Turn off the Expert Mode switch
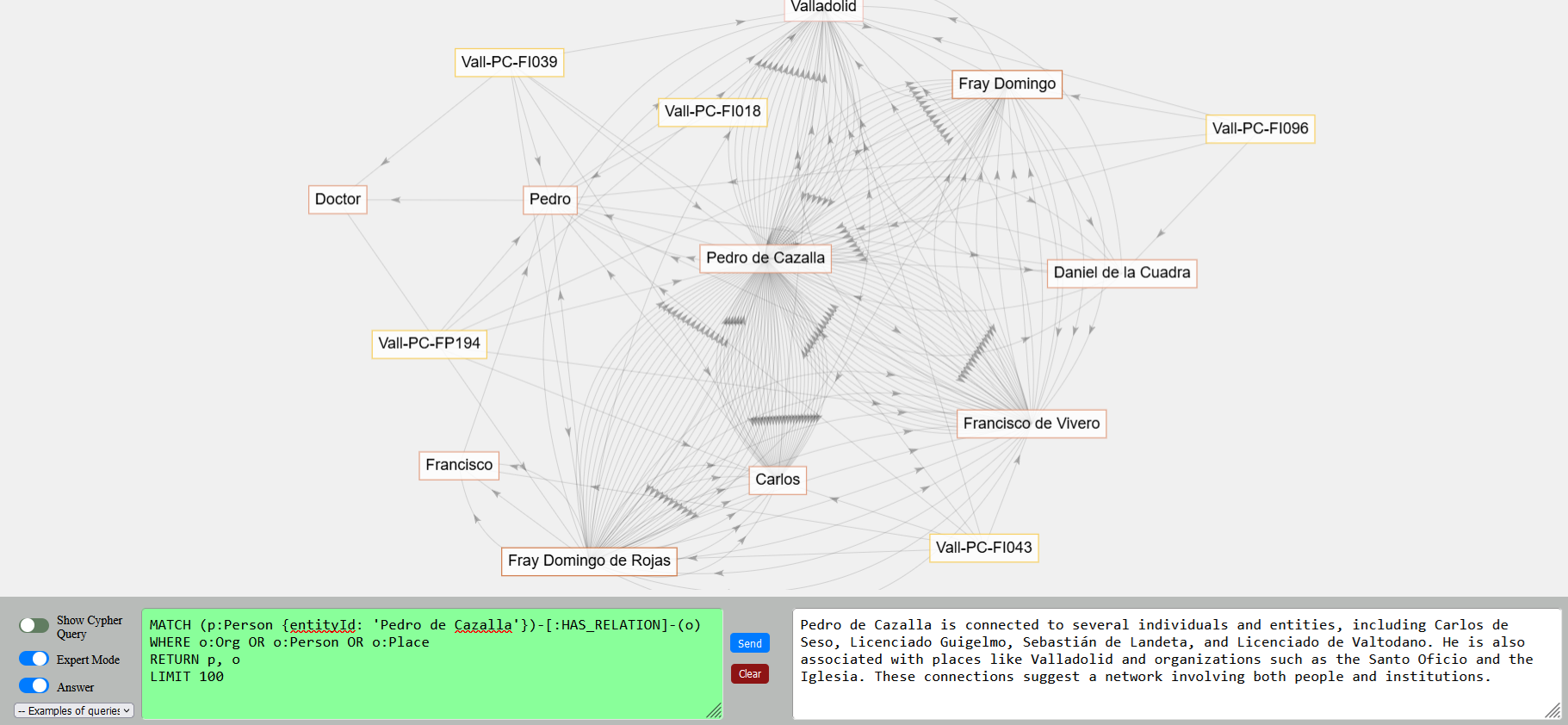The width and height of the screenshot is (1568, 725). pyautogui.click(x=34, y=659)
